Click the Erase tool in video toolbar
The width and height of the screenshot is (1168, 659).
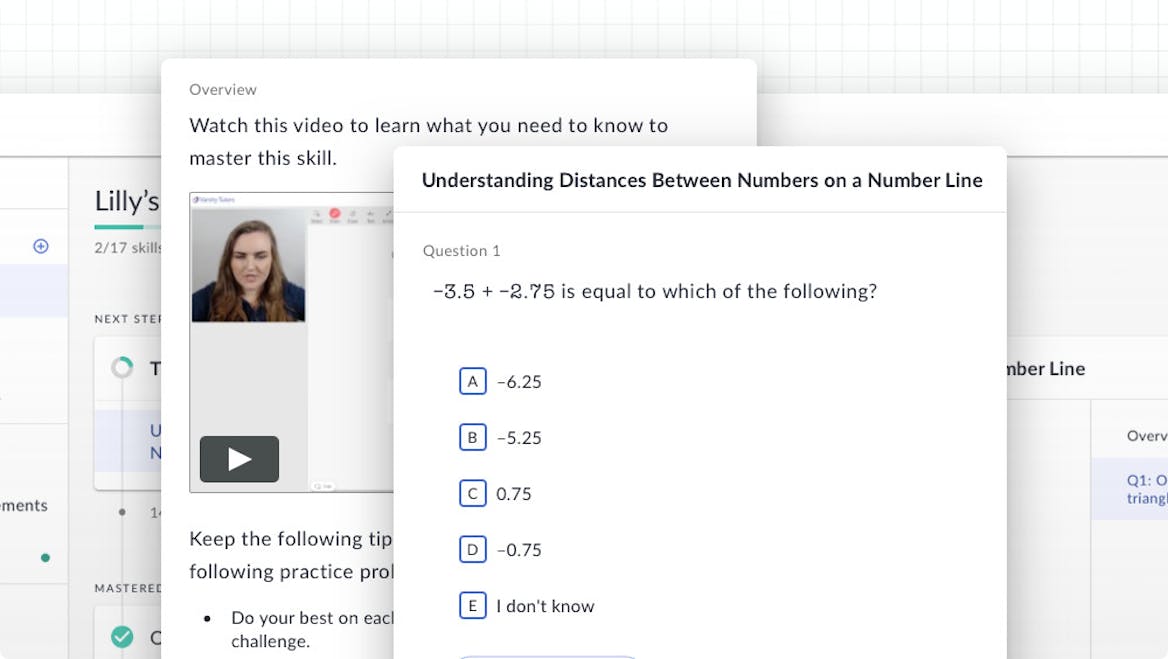353,214
